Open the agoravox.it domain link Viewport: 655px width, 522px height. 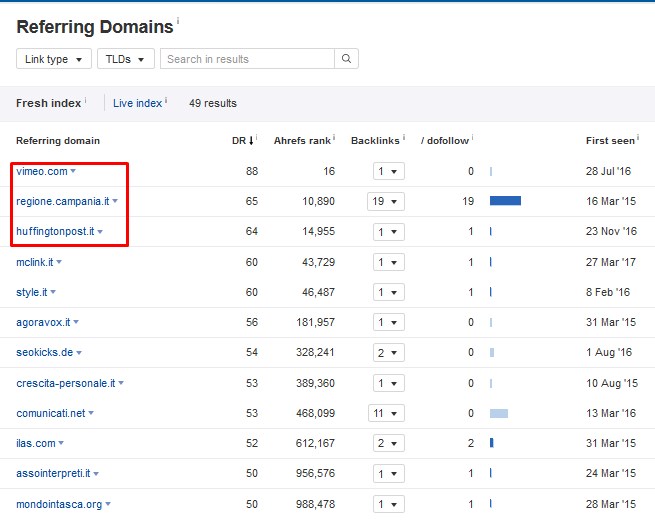43,323
